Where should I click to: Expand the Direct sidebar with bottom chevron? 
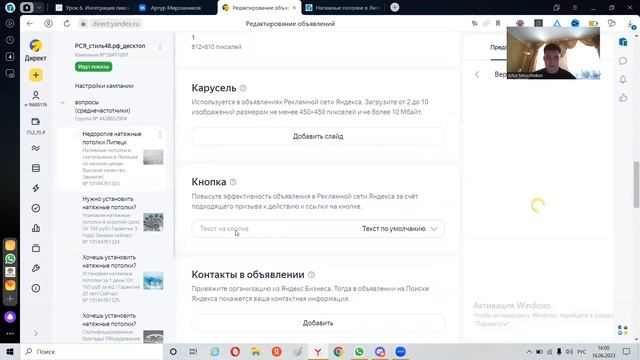click(36, 333)
